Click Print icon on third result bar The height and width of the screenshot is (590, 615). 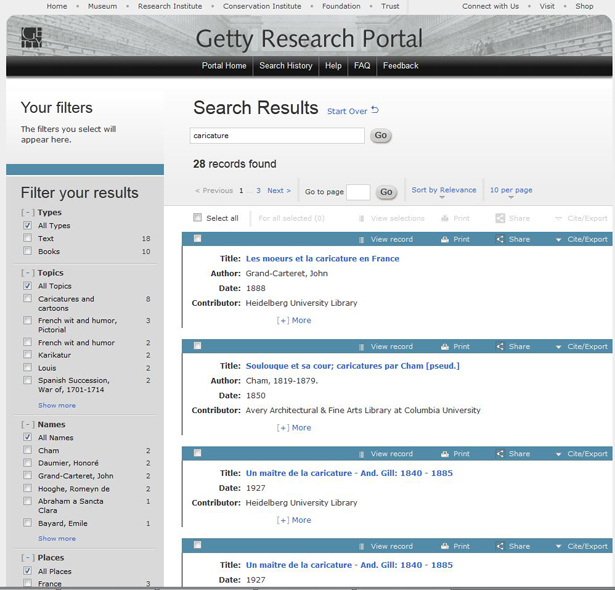tap(445, 454)
